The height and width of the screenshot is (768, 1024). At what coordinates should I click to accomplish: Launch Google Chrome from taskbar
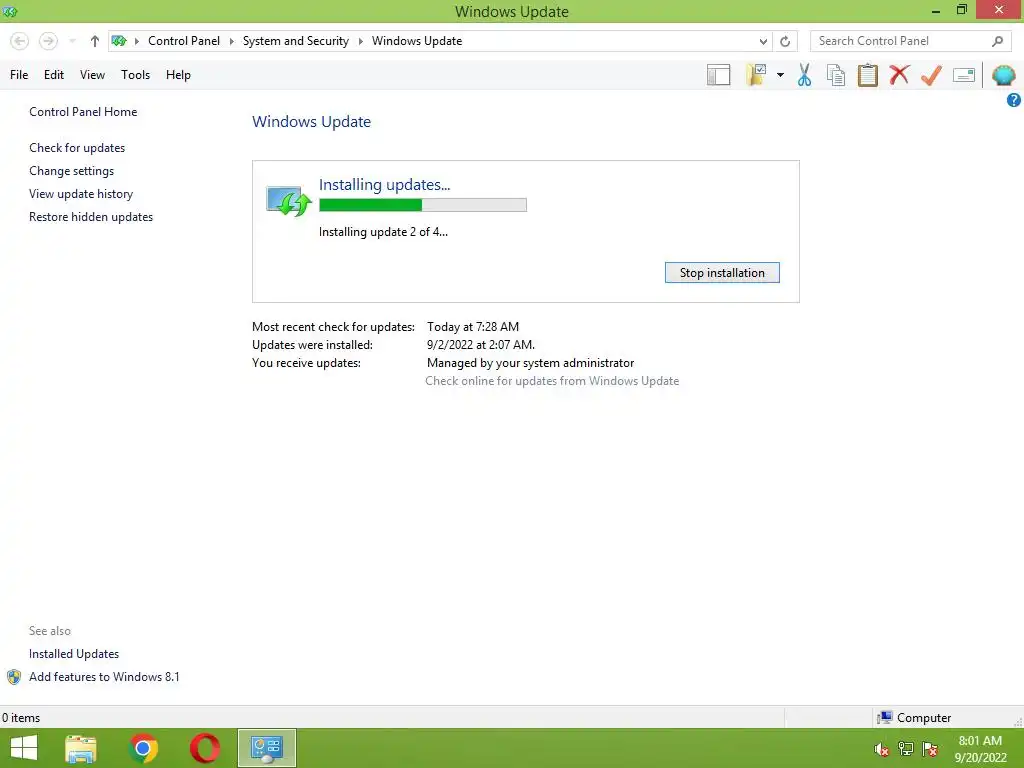pyautogui.click(x=144, y=748)
